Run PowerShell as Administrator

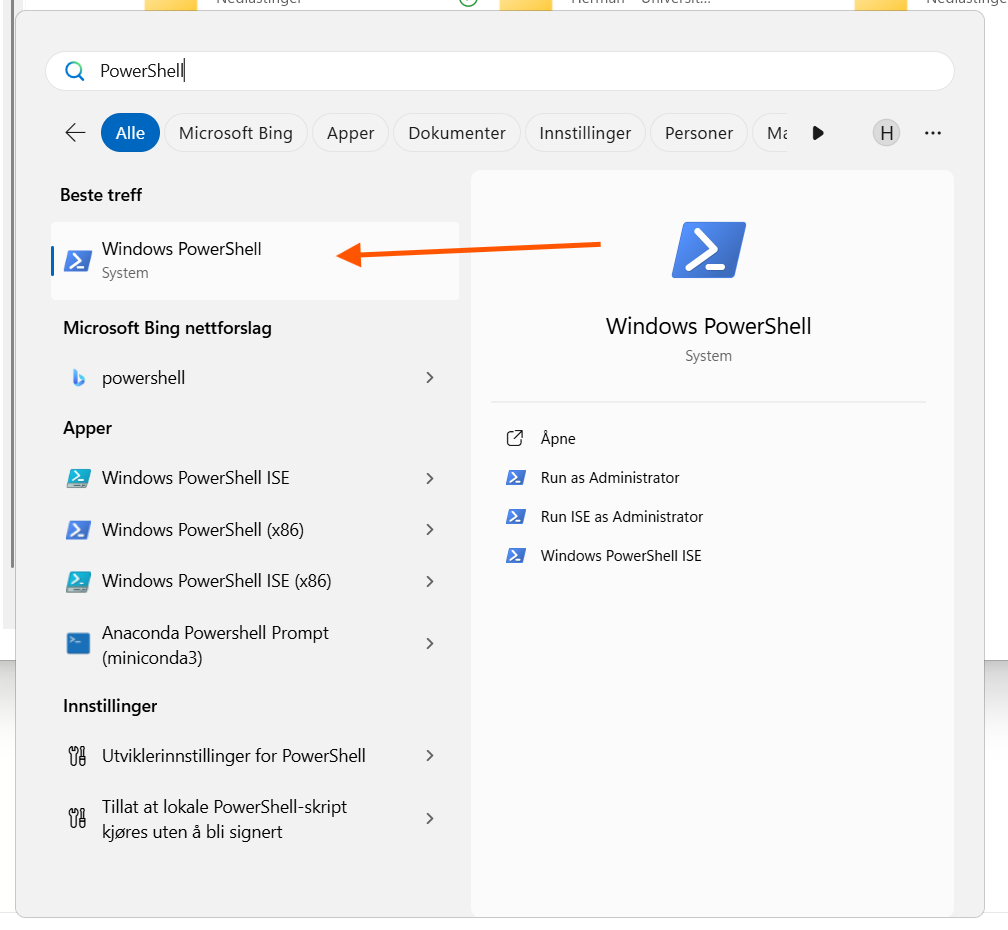click(x=608, y=478)
